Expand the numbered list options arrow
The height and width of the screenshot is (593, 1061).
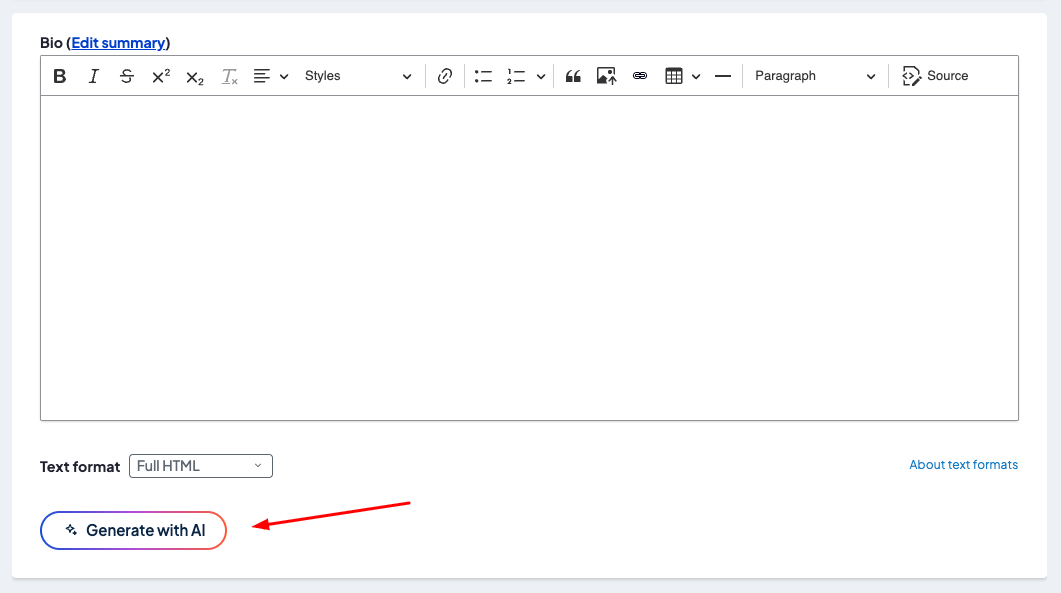(541, 76)
